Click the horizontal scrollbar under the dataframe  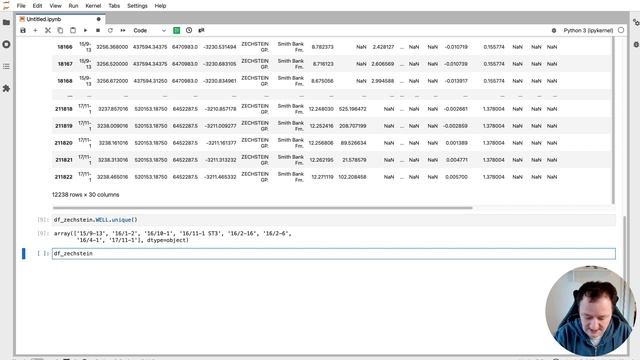[262, 208]
